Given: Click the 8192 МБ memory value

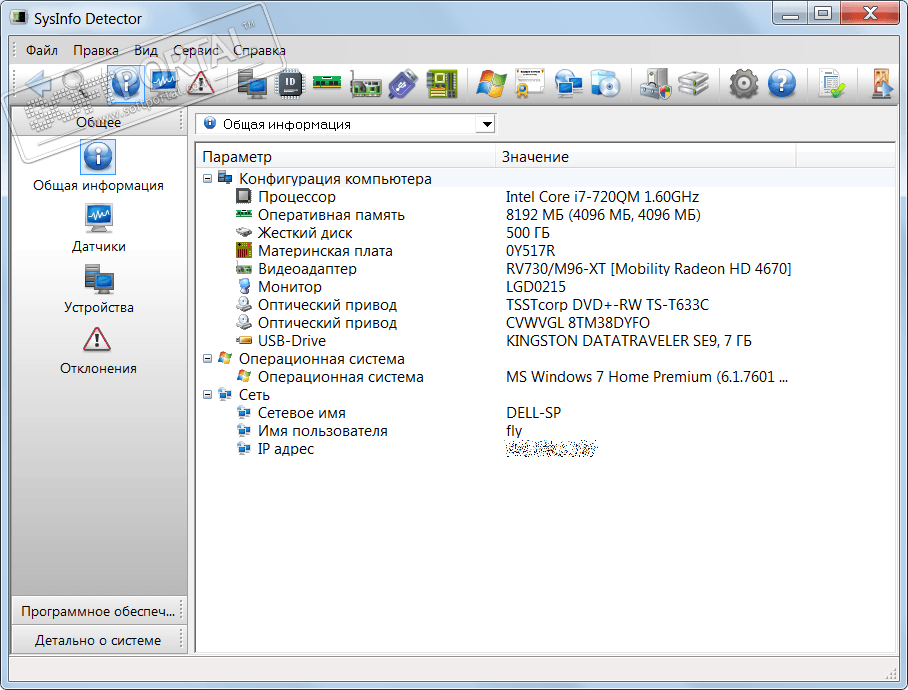Looking at the screenshot, I should [603, 215].
